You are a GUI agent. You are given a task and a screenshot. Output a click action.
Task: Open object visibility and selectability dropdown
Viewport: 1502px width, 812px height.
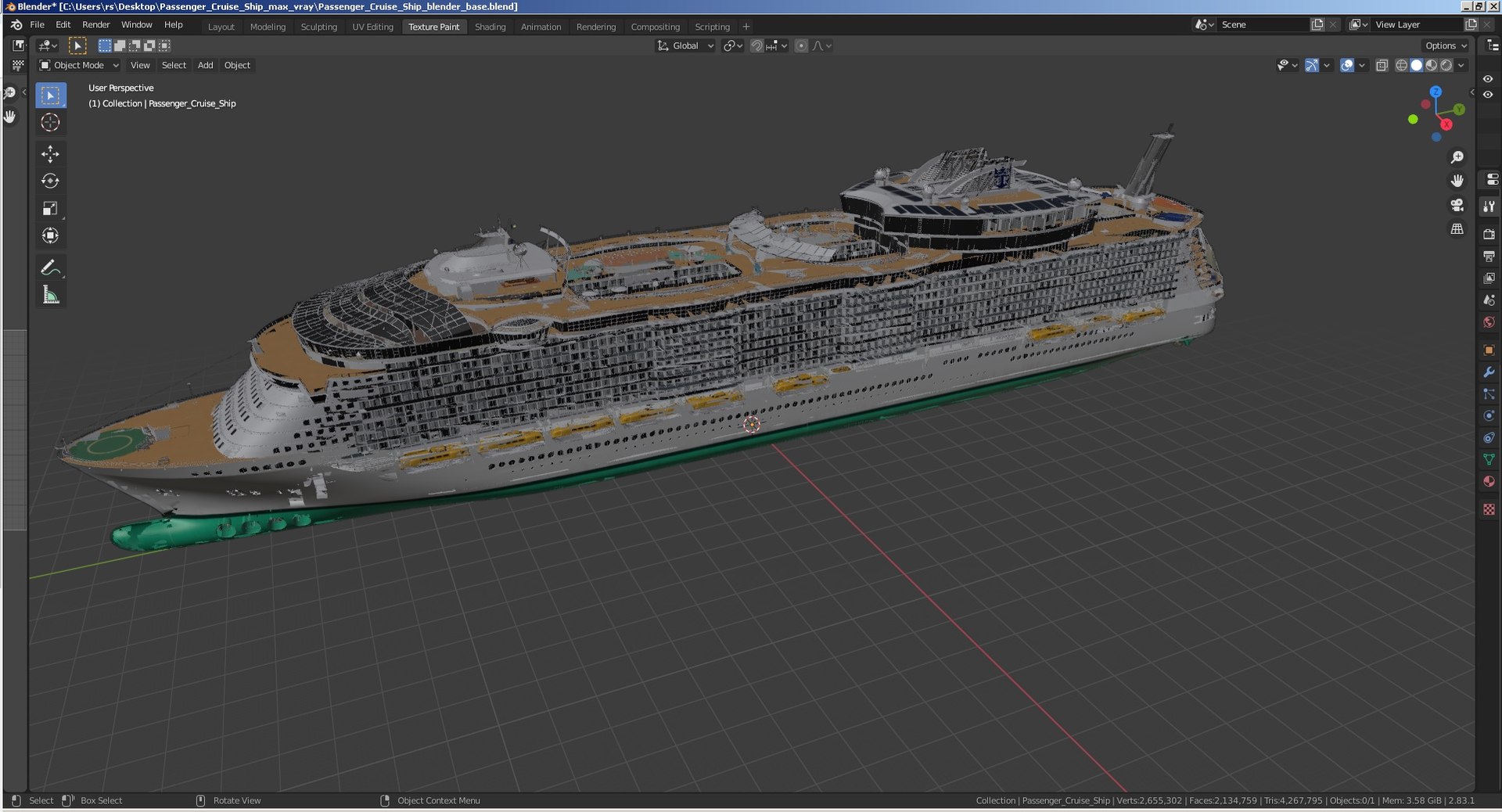point(1287,66)
